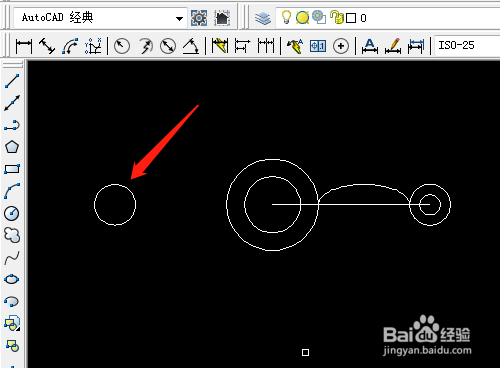This screenshot has height=368, width=500.
Task: Click the My Workspace house icon
Action: click(x=222, y=18)
